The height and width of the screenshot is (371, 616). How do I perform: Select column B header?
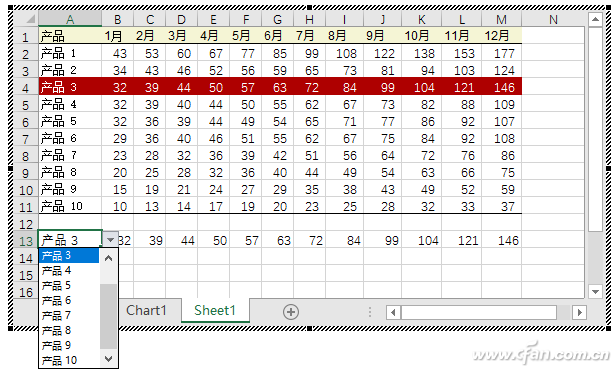click(117, 19)
